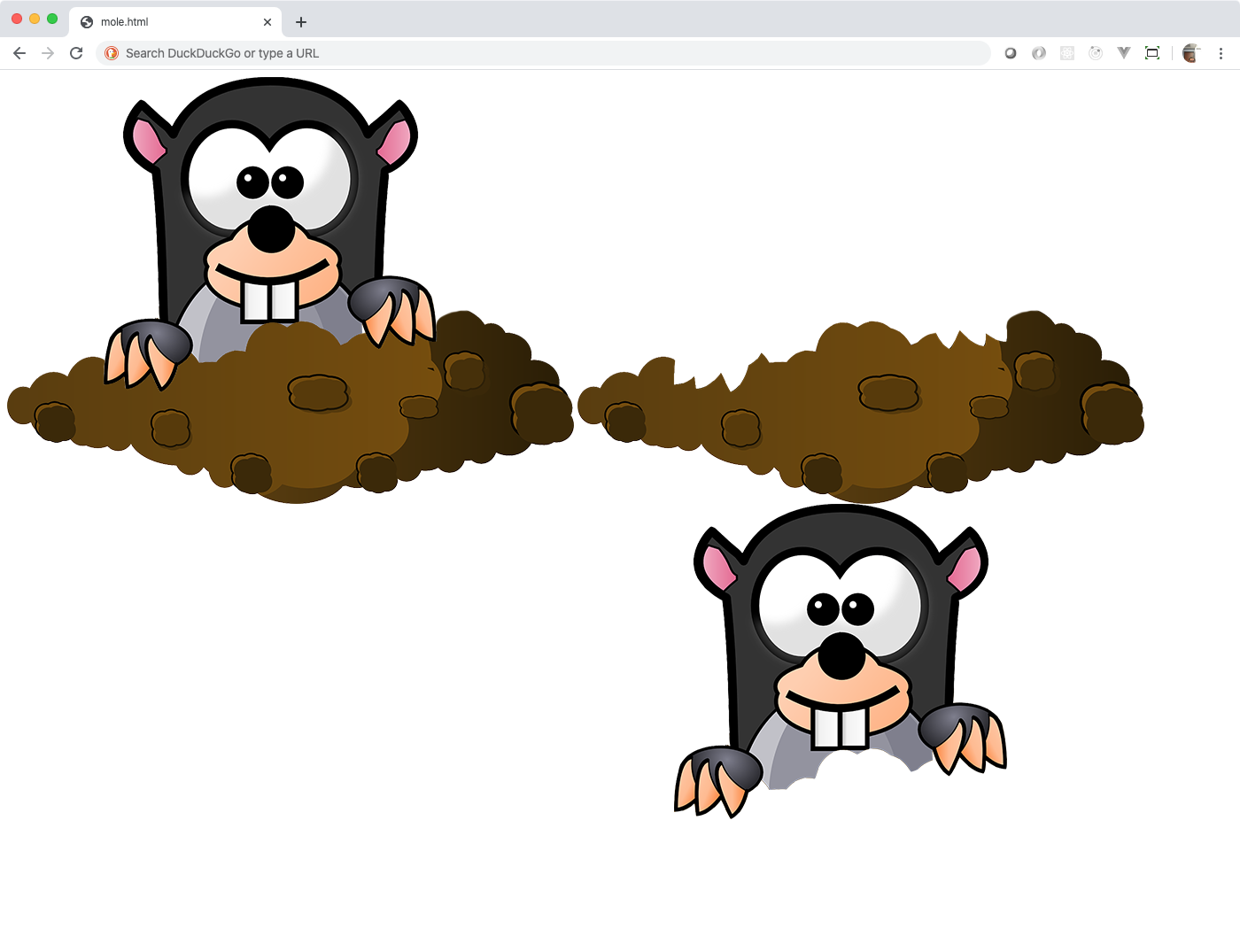Click the right dirt mound
This screenshot has width=1240, height=952.
(x=861, y=408)
